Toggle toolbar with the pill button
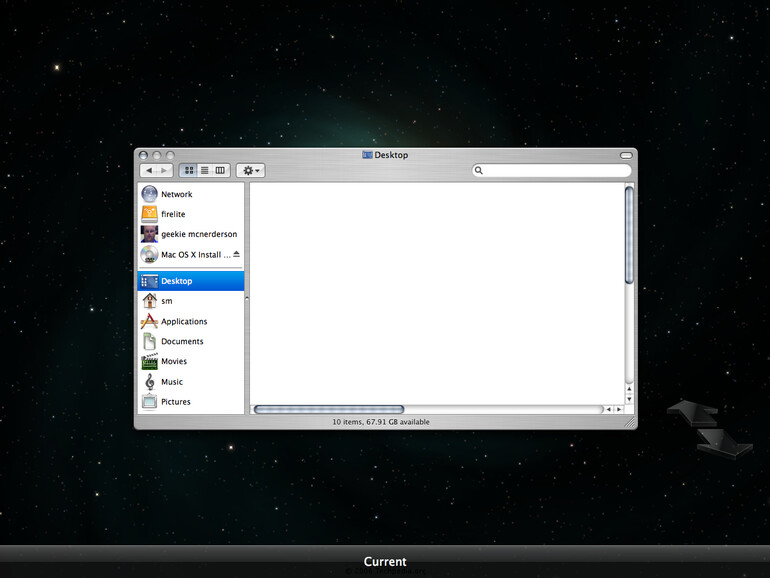770x578 pixels. click(626, 155)
